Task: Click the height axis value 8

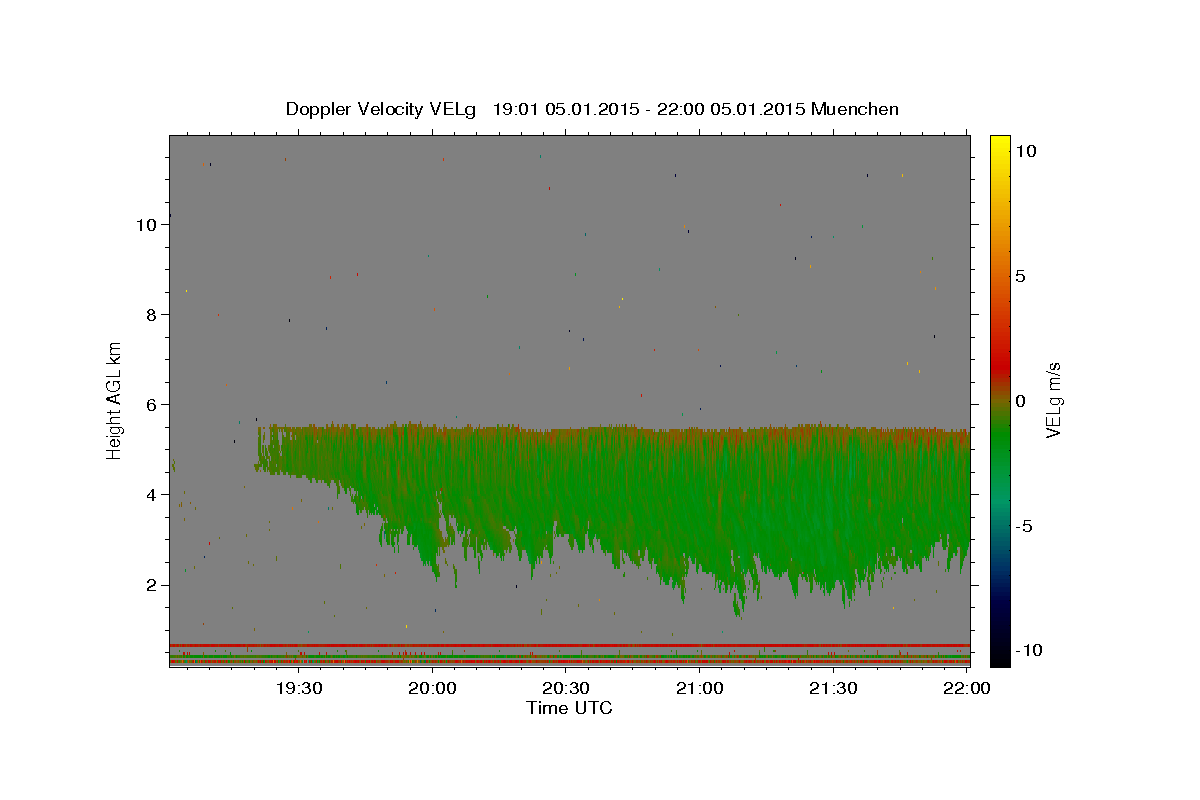Action: tap(152, 314)
